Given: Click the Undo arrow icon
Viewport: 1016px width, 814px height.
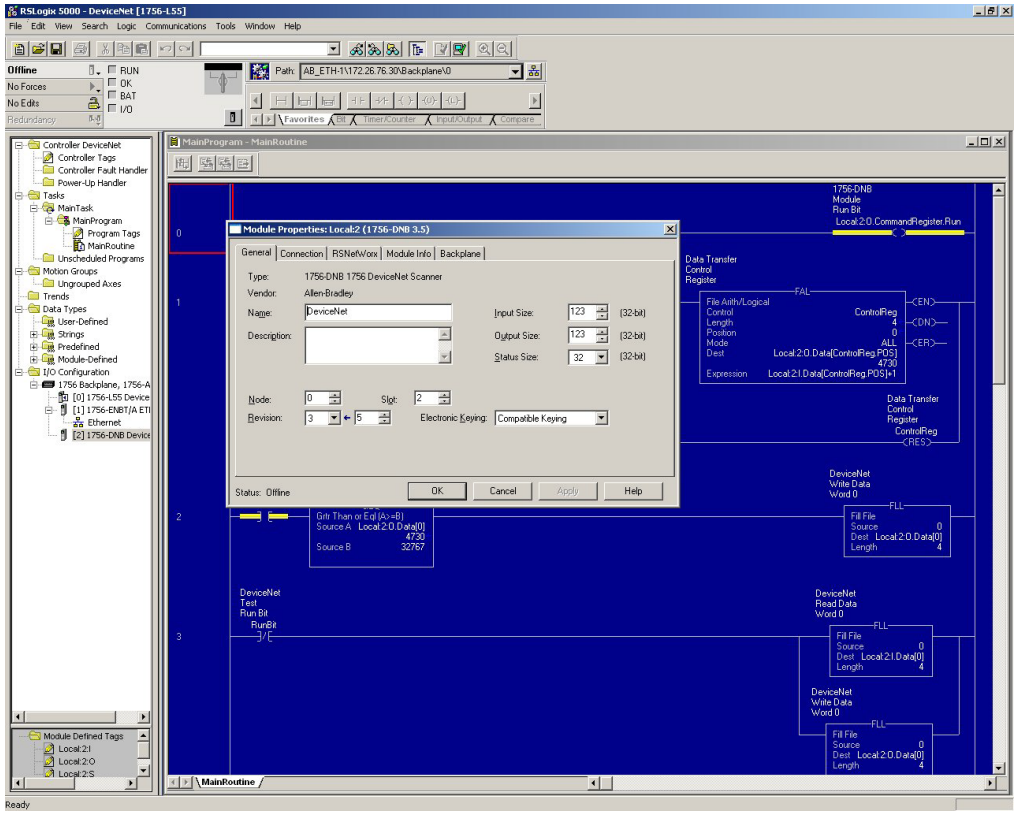Looking at the screenshot, I should (x=167, y=49).
